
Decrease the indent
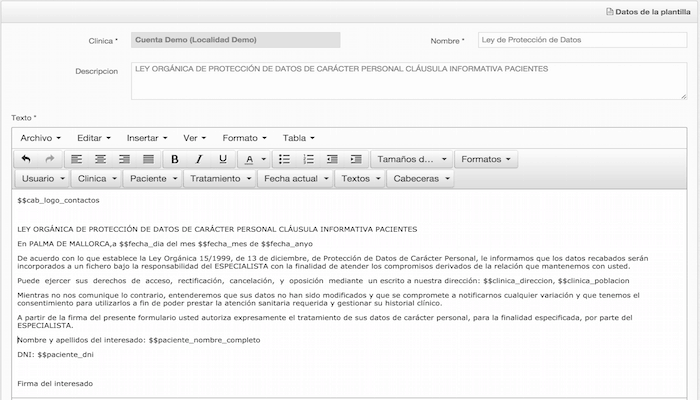tap(332, 159)
